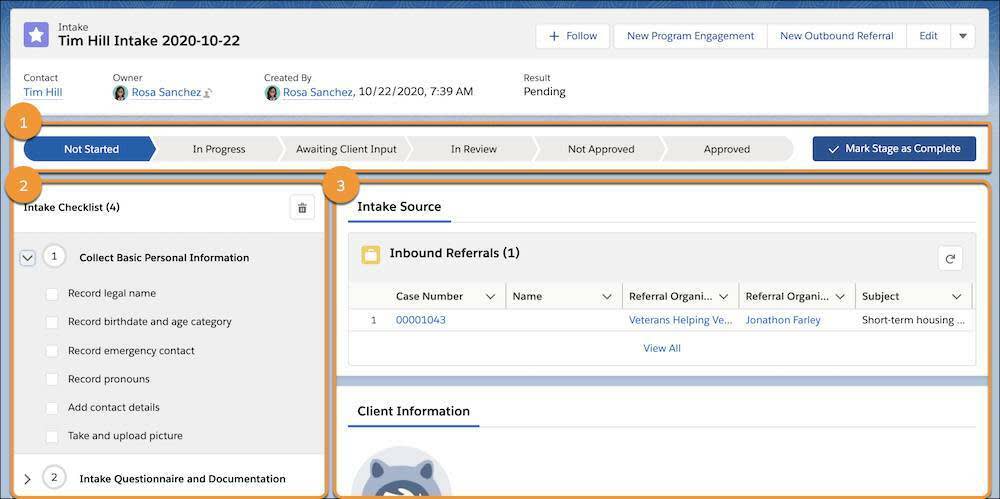1000x499 pixels.
Task: Collapse Collect Basic Personal Information section
Action: click(27, 258)
